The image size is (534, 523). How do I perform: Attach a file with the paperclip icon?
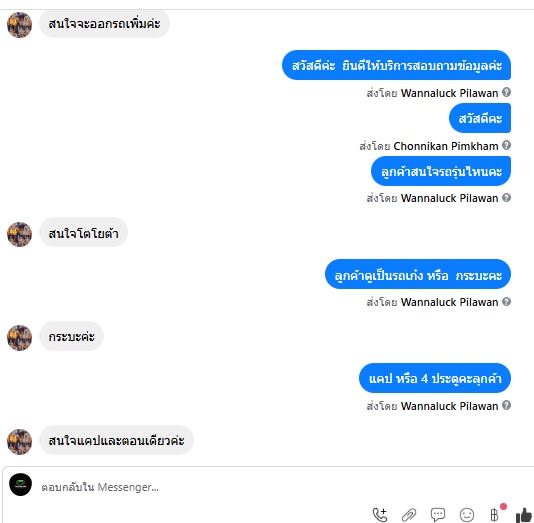(x=409, y=515)
